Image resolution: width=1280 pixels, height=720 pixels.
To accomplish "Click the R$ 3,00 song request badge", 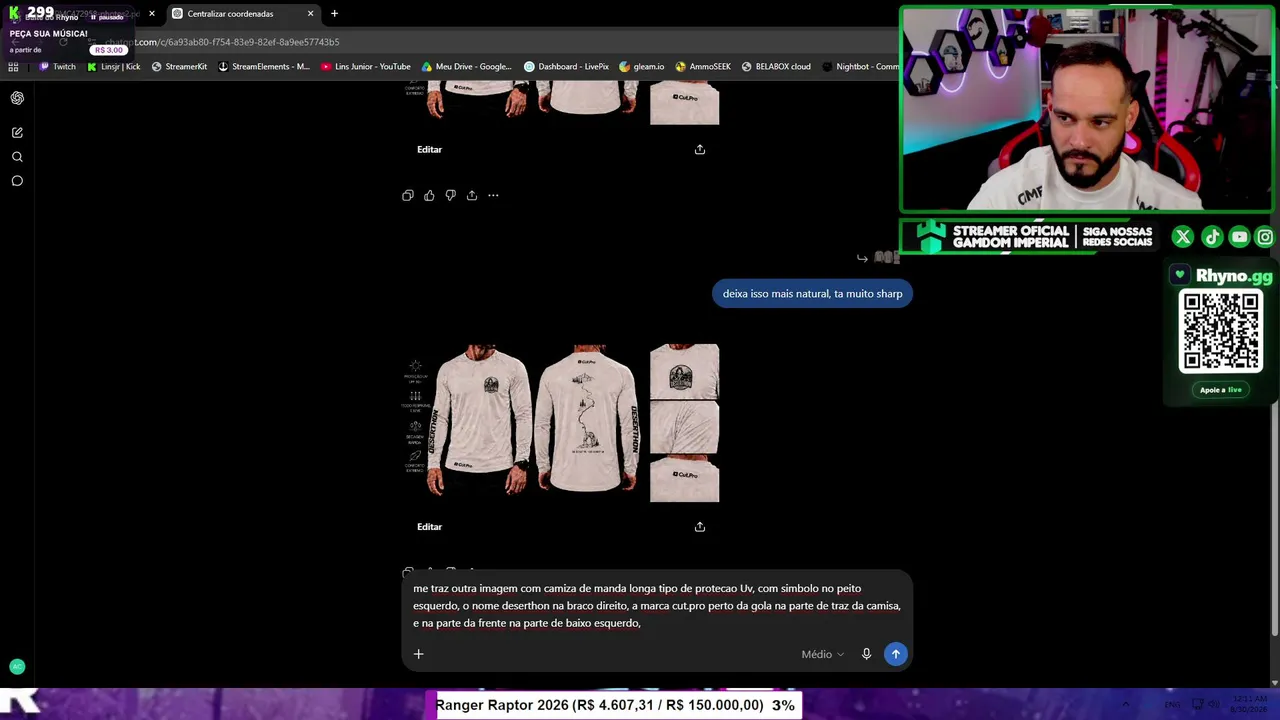I will tap(108, 50).
